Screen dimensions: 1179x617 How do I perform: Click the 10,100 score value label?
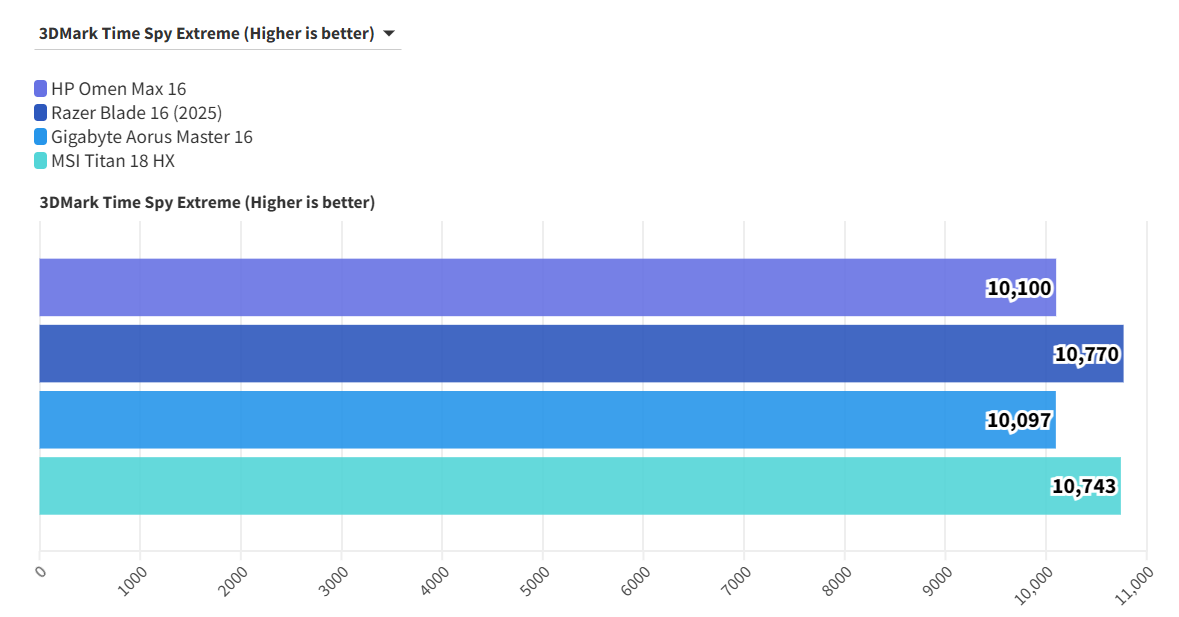[1019, 289]
